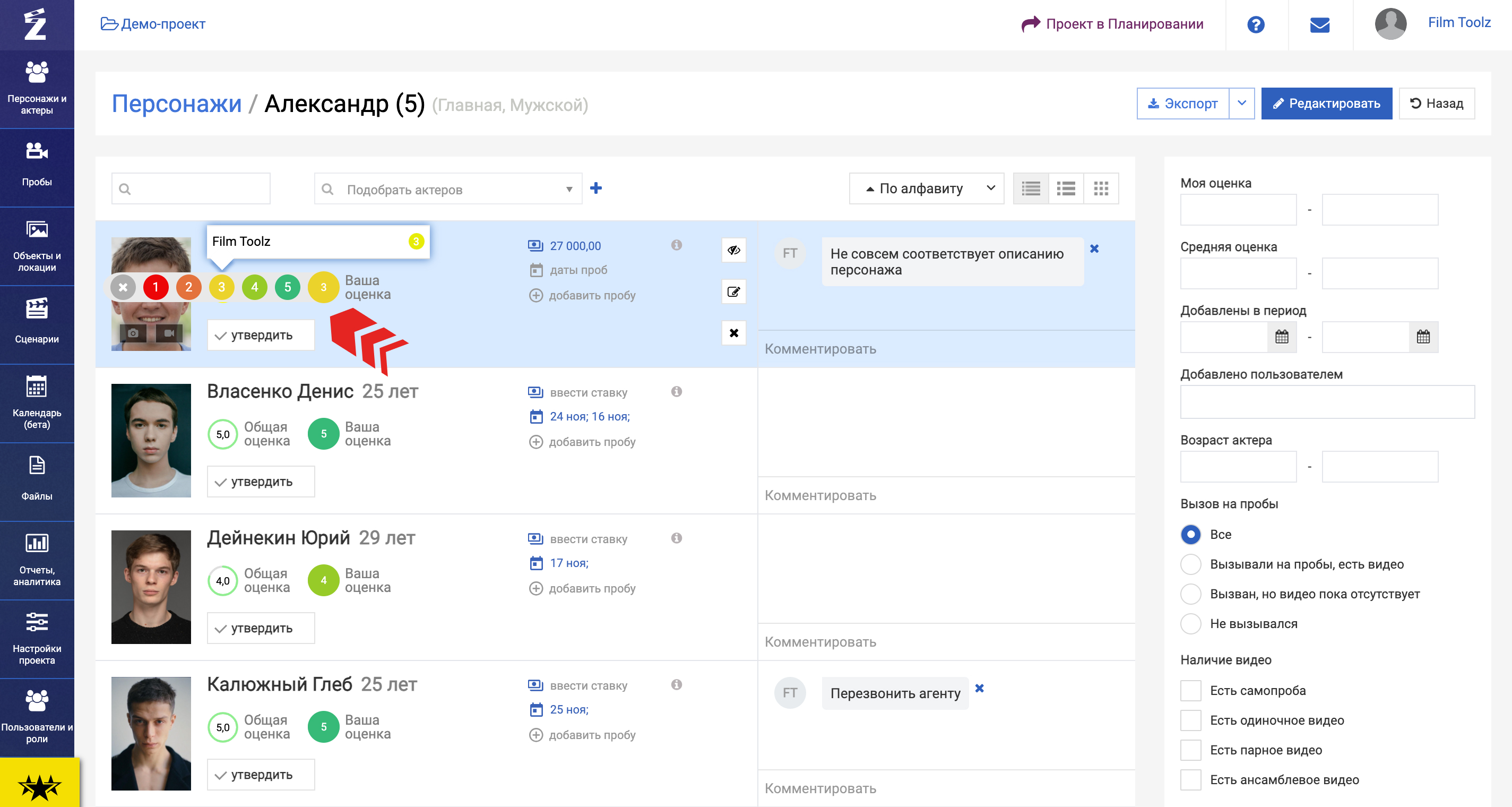This screenshot has width=1512, height=807.
Task: Open Film Toolz profile link
Action: tap(1459, 22)
